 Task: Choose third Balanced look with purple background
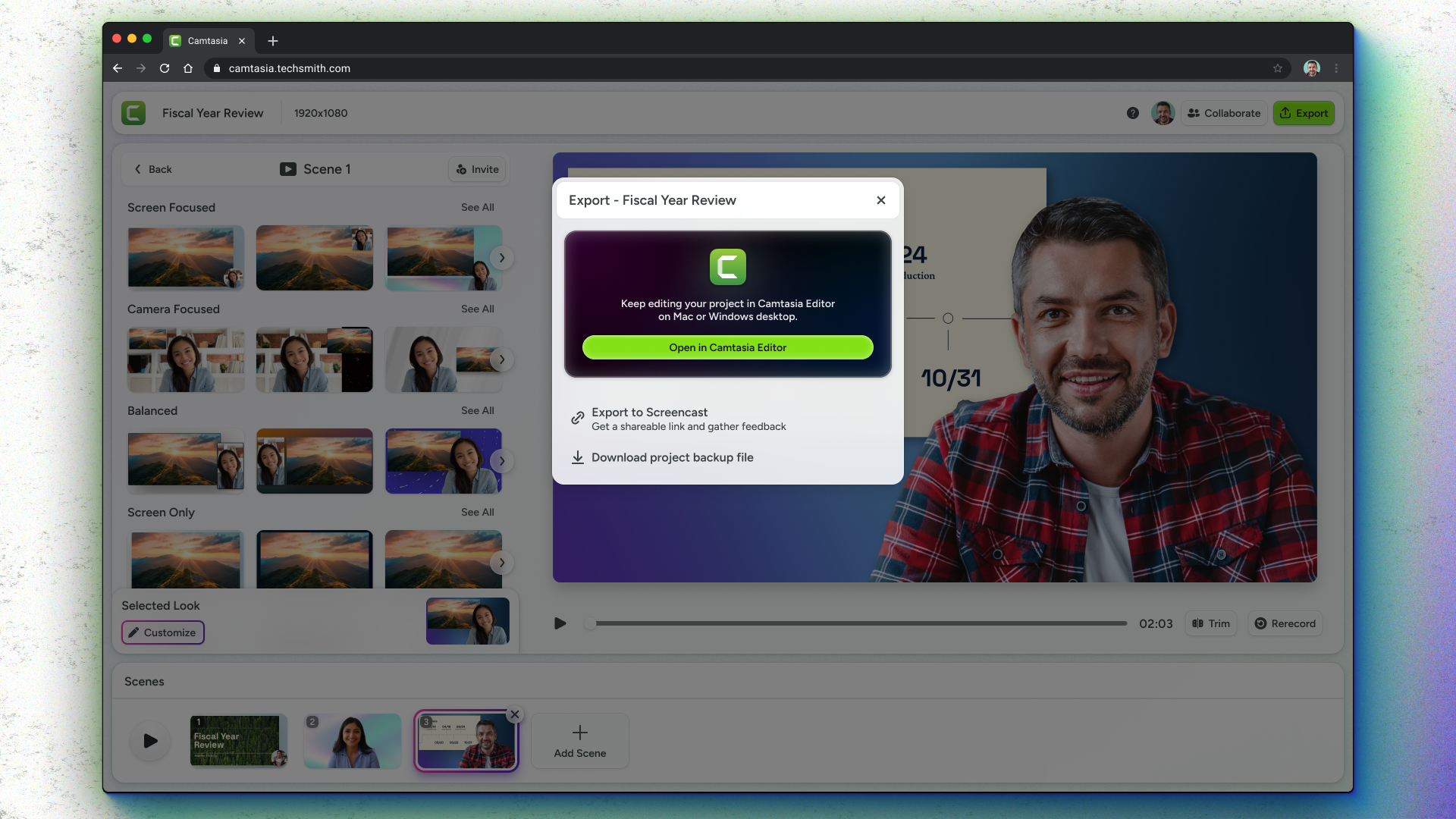(x=444, y=461)
